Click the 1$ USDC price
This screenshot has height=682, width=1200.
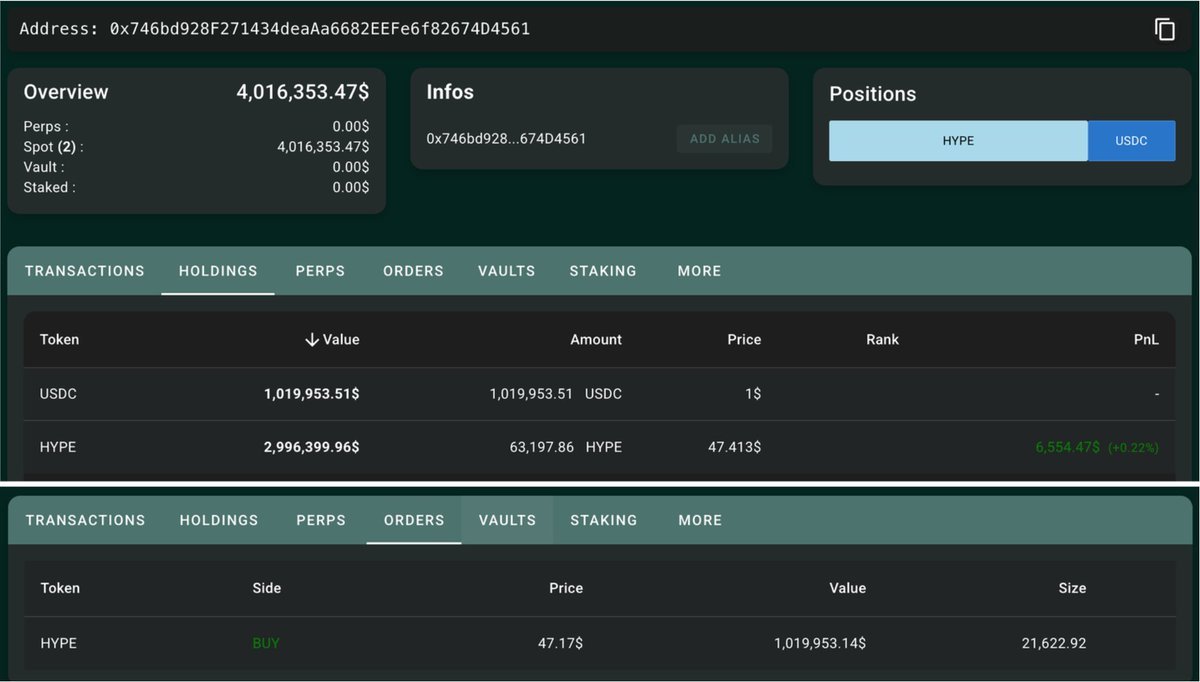[752, 394]
